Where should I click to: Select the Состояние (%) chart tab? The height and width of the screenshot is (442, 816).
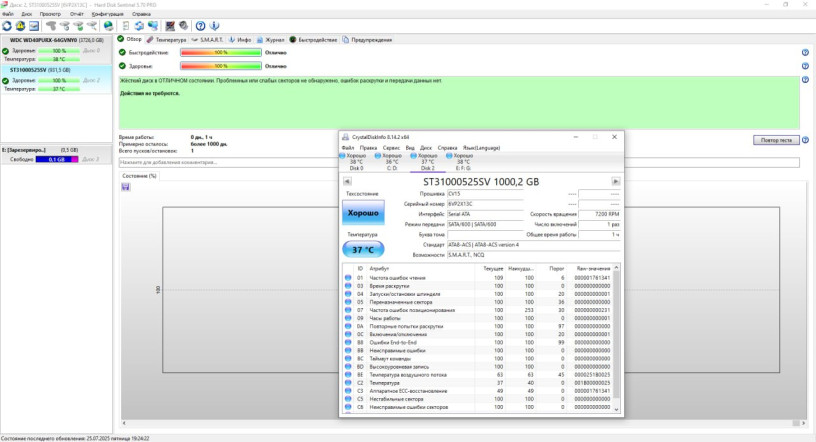tap(139, 176)
